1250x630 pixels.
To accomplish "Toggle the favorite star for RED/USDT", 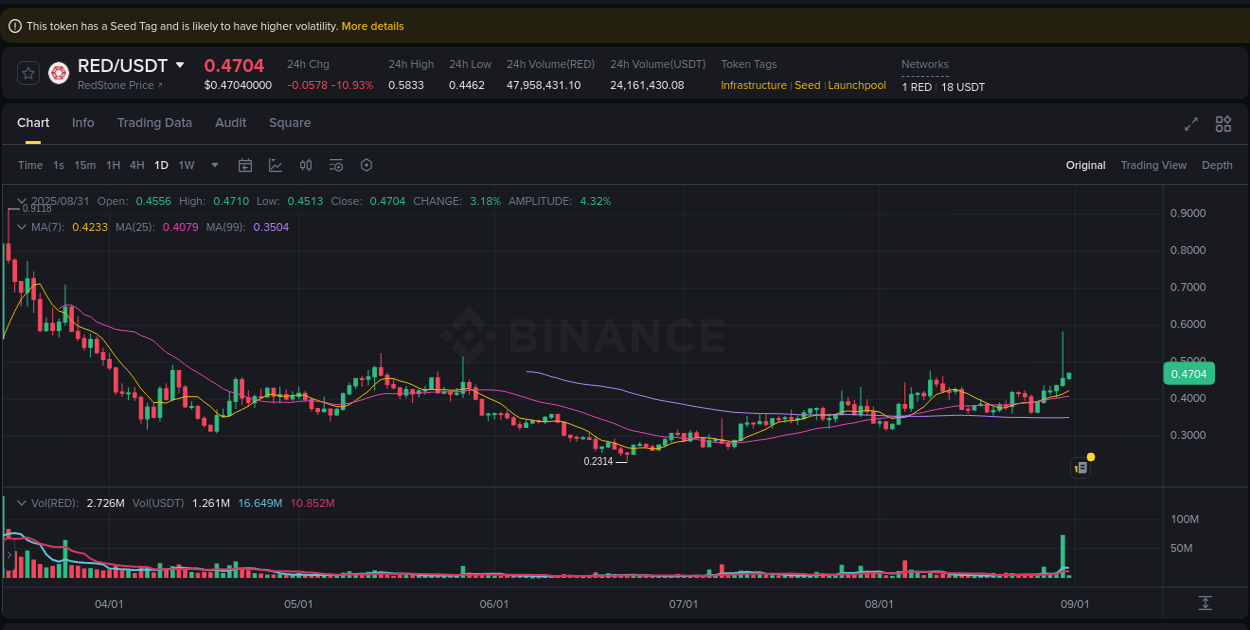I will pos(27,72).
